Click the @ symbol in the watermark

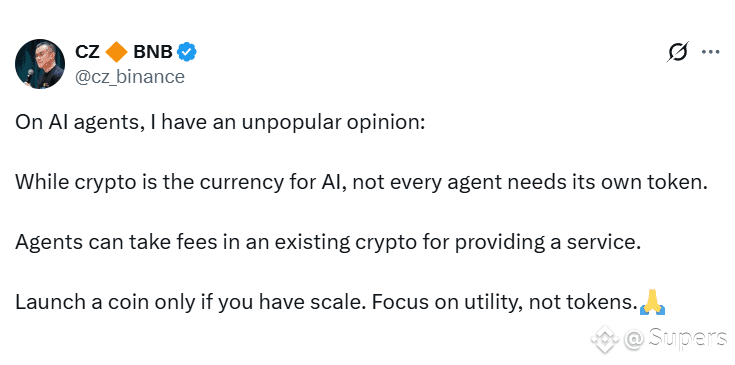(x=634, y=339)
